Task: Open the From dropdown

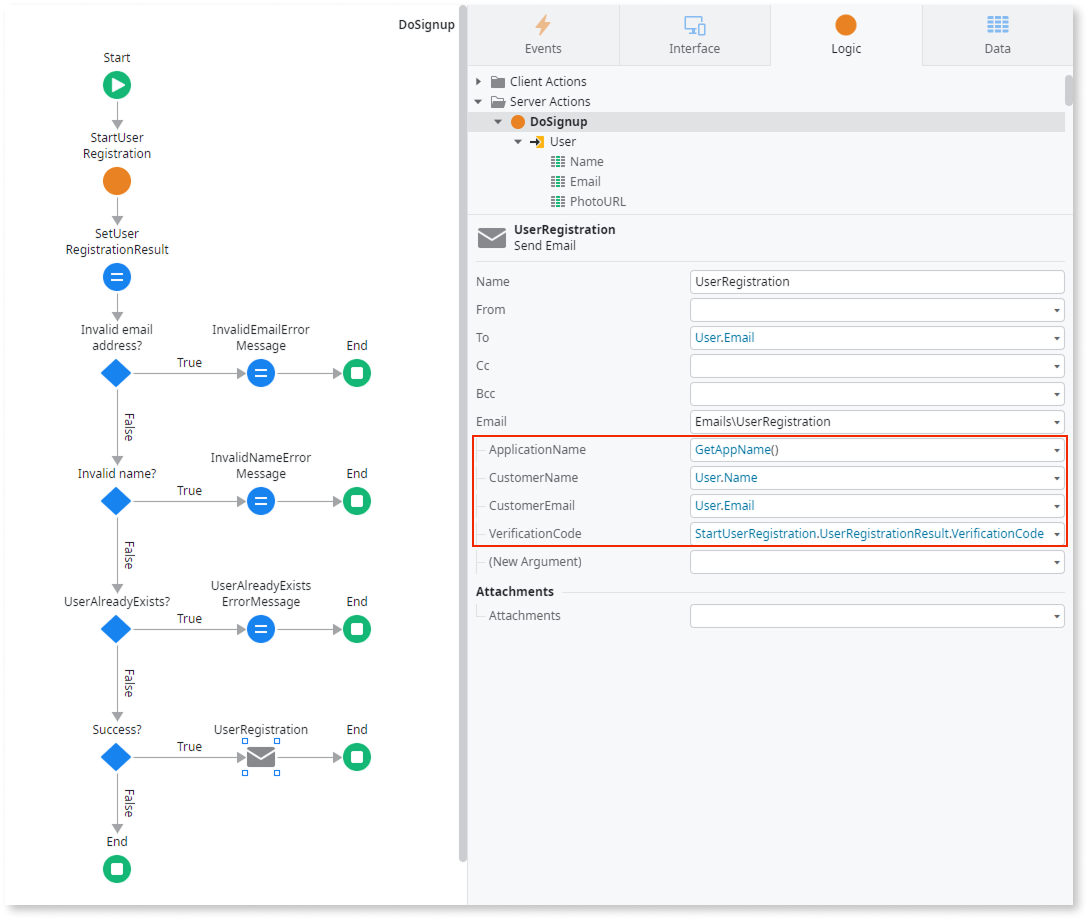Action: 1057,310
